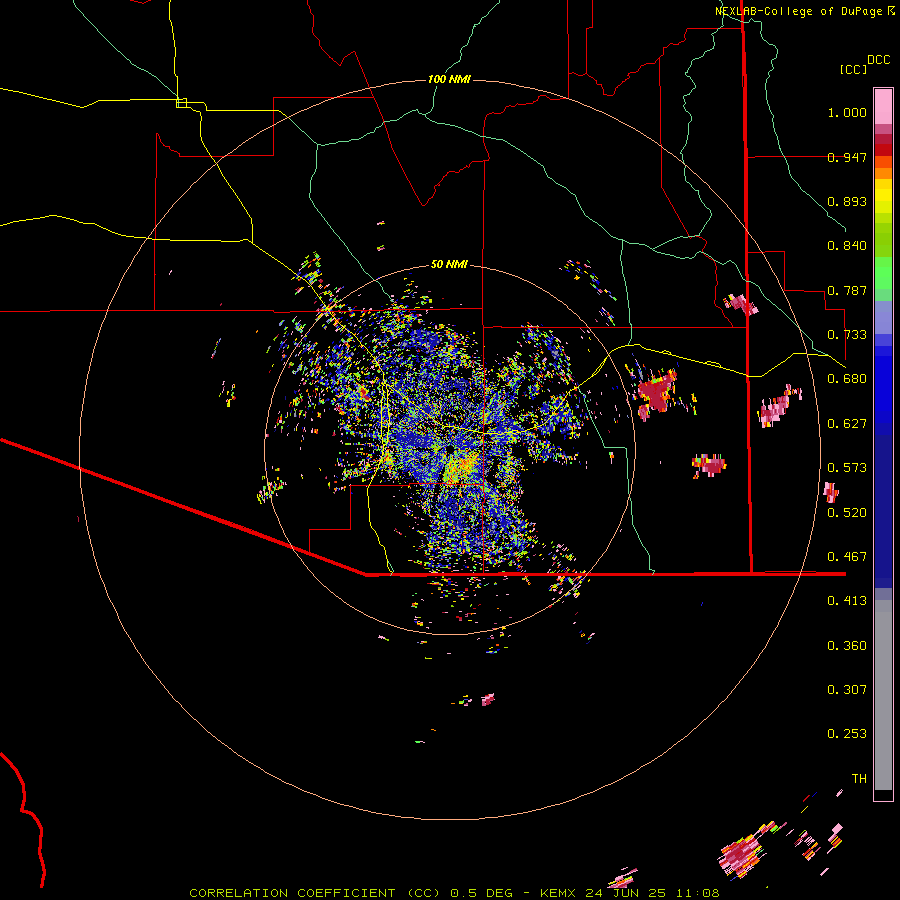Image resolution: width=900 pixels, height=900 pixels.
Task: Pick the light pink color bar segment
Action: point(883,106)
